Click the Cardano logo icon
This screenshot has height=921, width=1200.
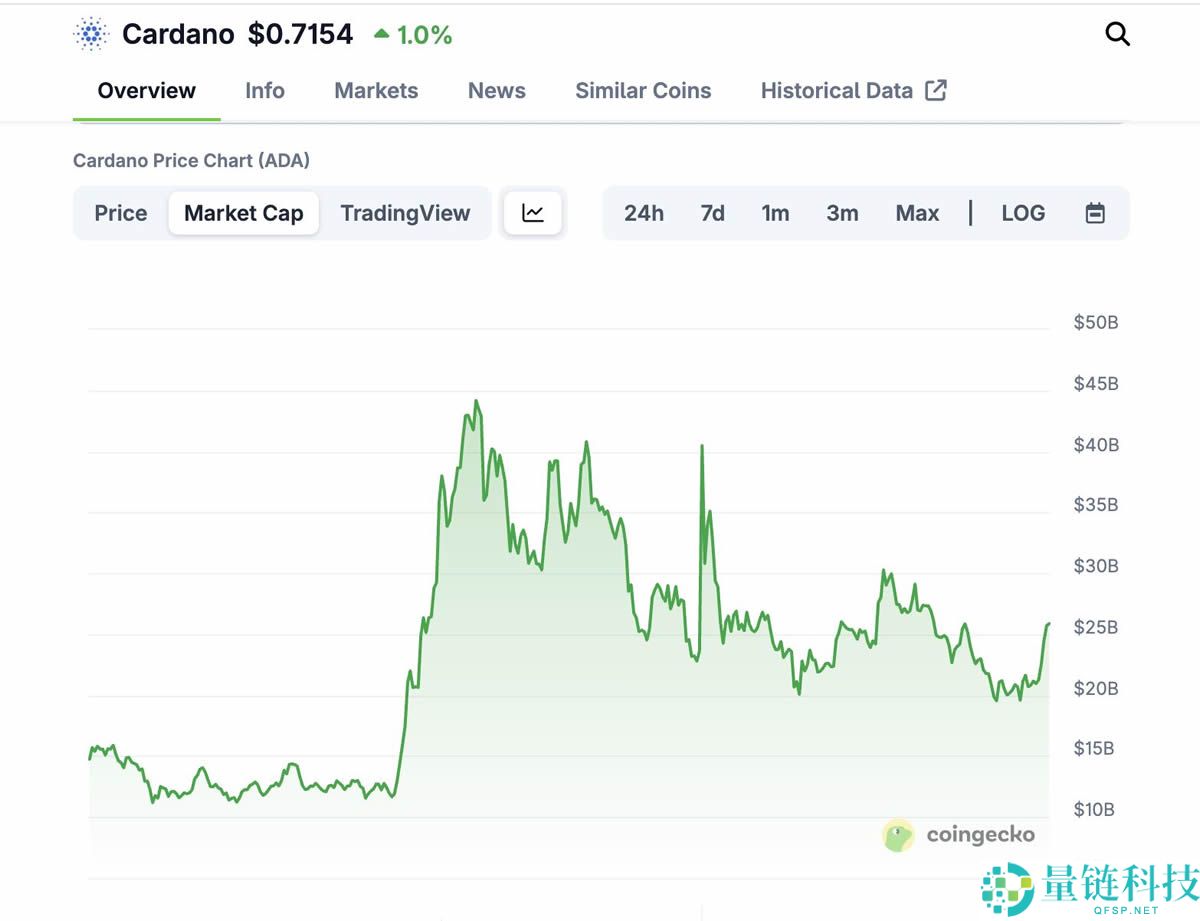pyautogui.click(x=89, y=33)
